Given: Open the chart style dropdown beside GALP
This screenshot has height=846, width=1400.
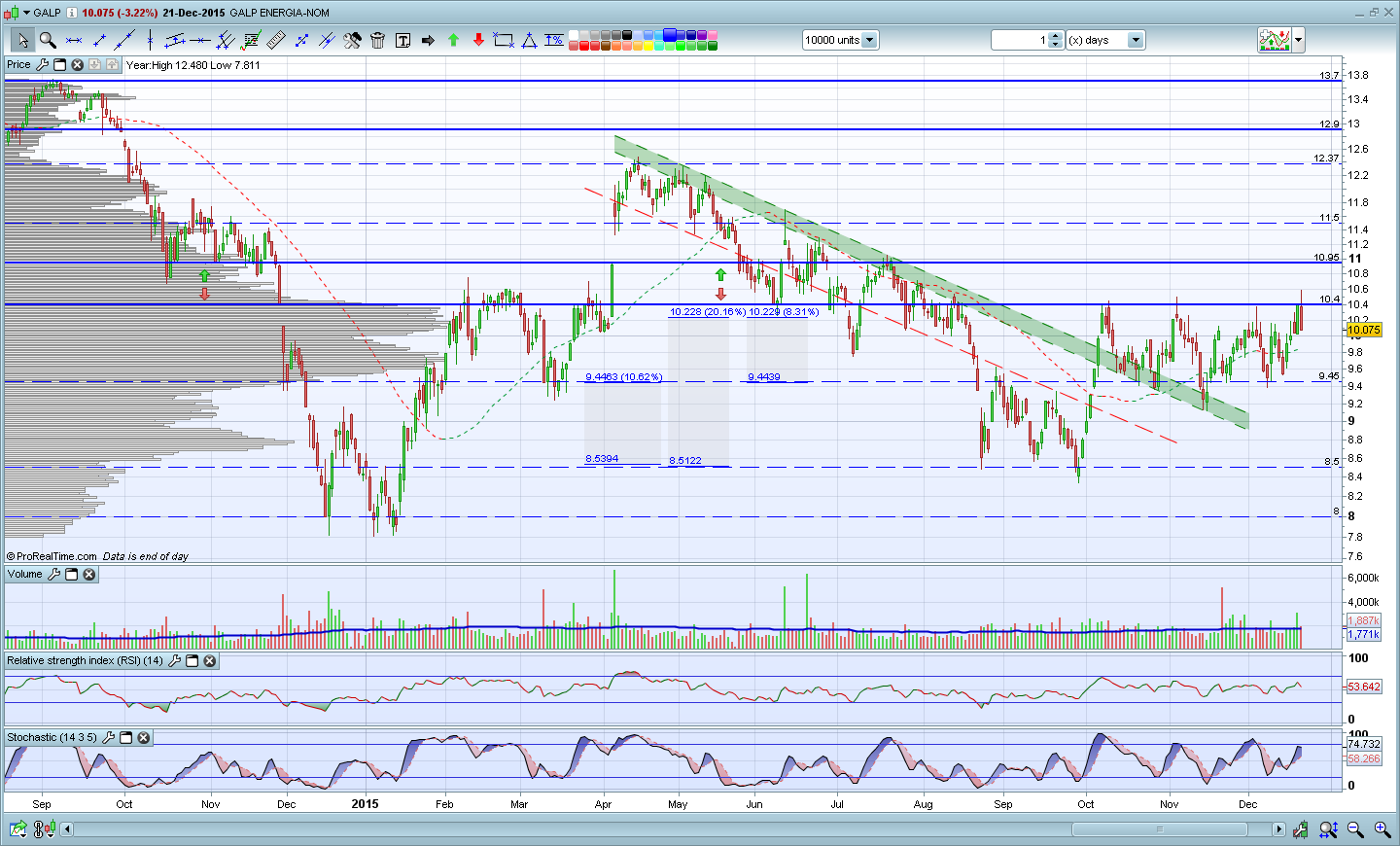Looking at the screenshot, I should pyautogui.click(x=24, y=13).
